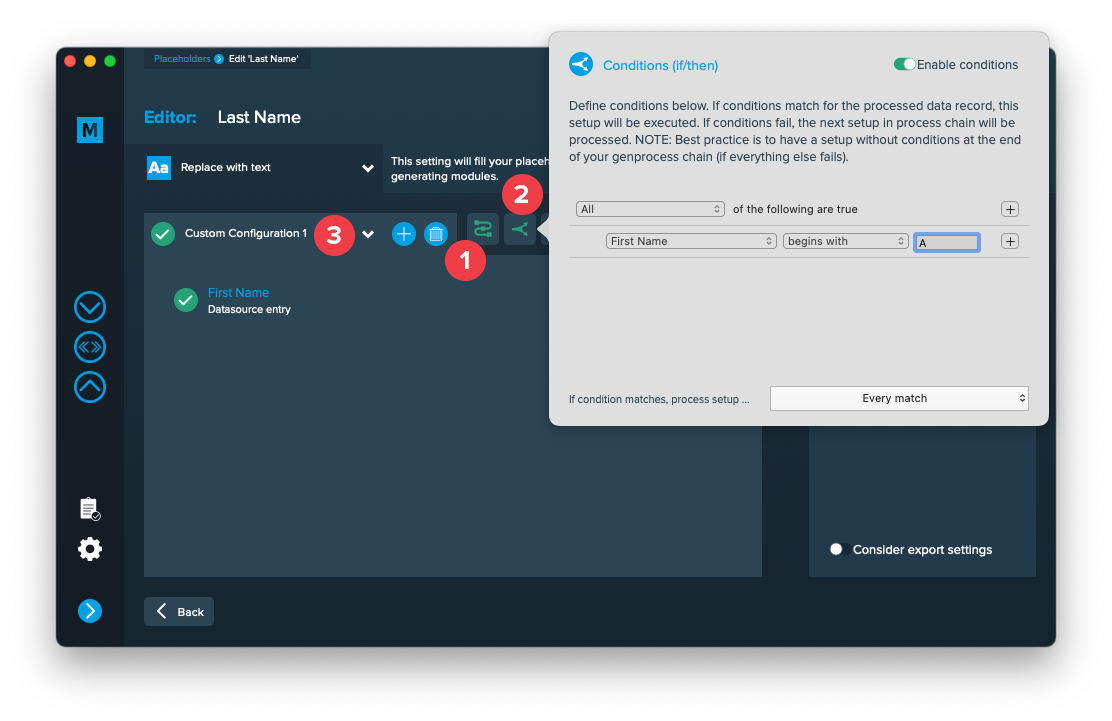This screenshot has width=1112, height=721.
Task: Click the blue M logo icon
Action: pos(90,130)
